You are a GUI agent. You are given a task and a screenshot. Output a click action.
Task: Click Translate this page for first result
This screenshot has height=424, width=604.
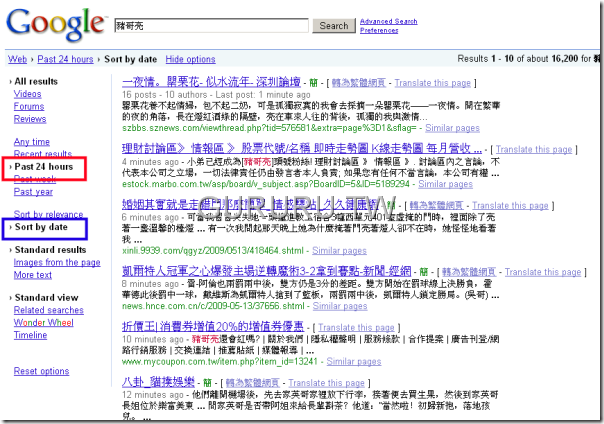(433, 83)
